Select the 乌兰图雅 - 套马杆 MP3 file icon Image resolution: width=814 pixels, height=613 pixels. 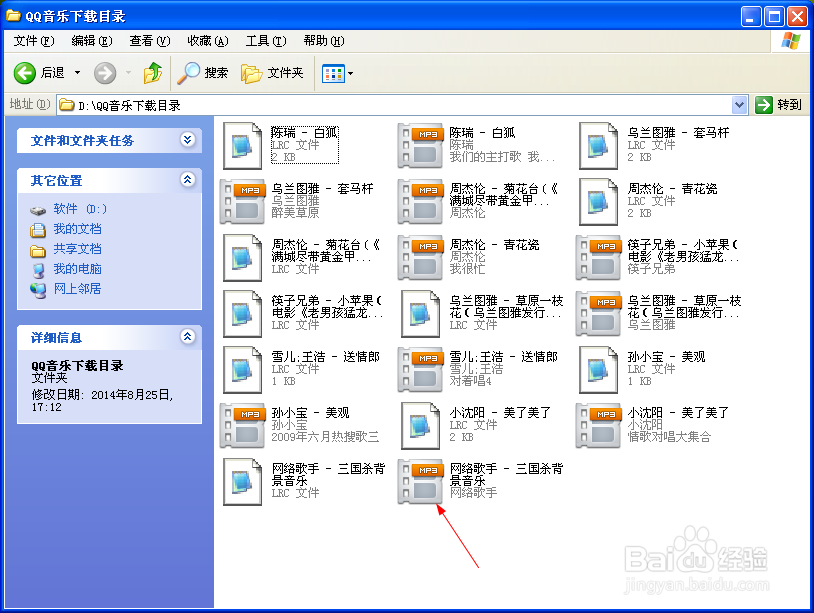242,202
